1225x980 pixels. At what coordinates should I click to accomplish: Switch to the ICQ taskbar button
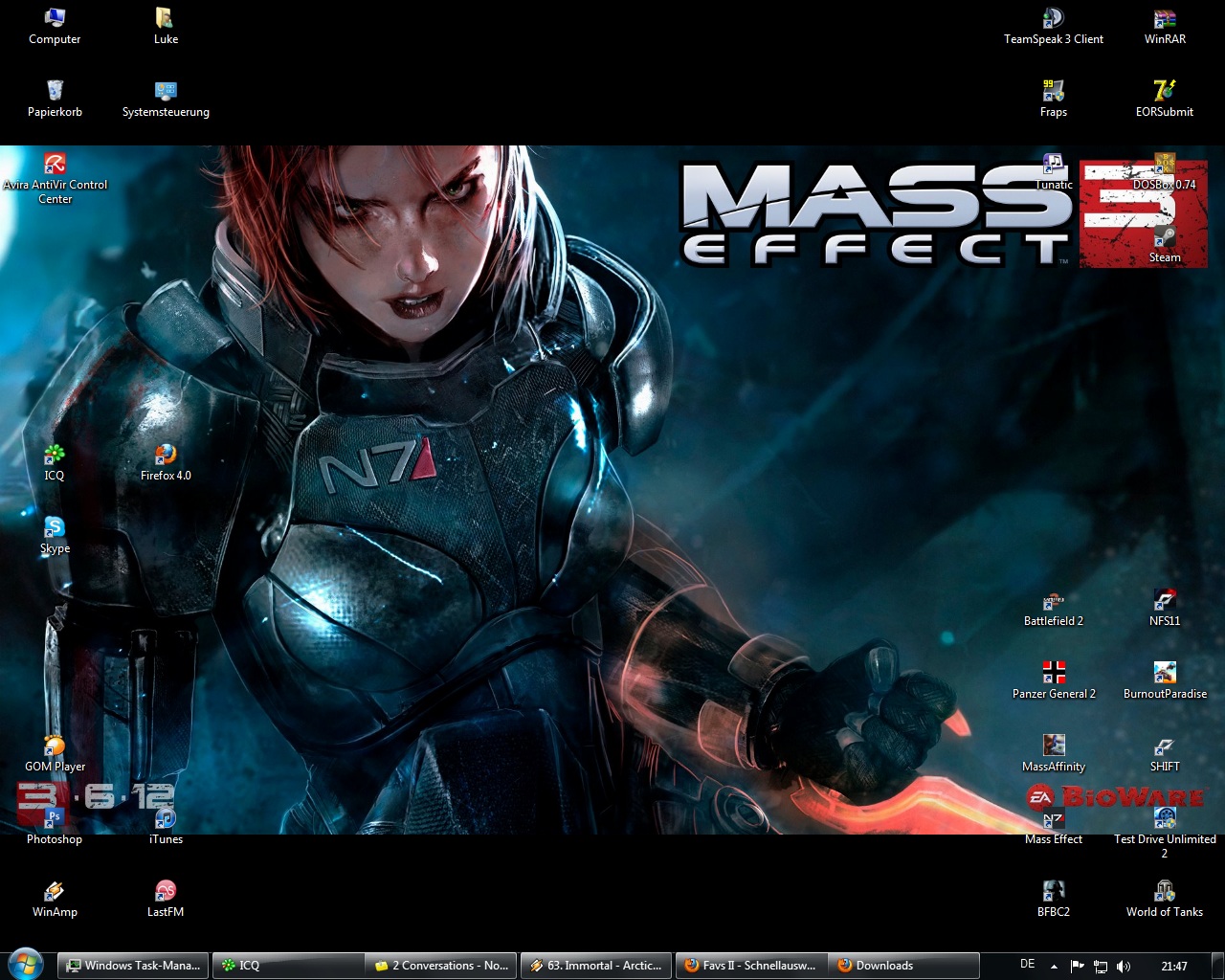click(x=287, y=966)
